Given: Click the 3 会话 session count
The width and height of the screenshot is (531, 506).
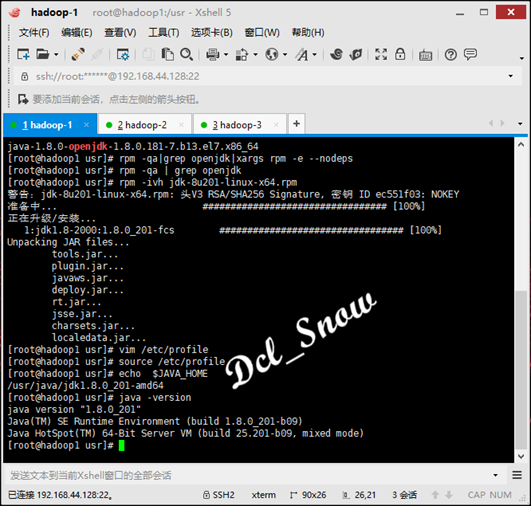Looking at the screenshot, I should point(404,495).
